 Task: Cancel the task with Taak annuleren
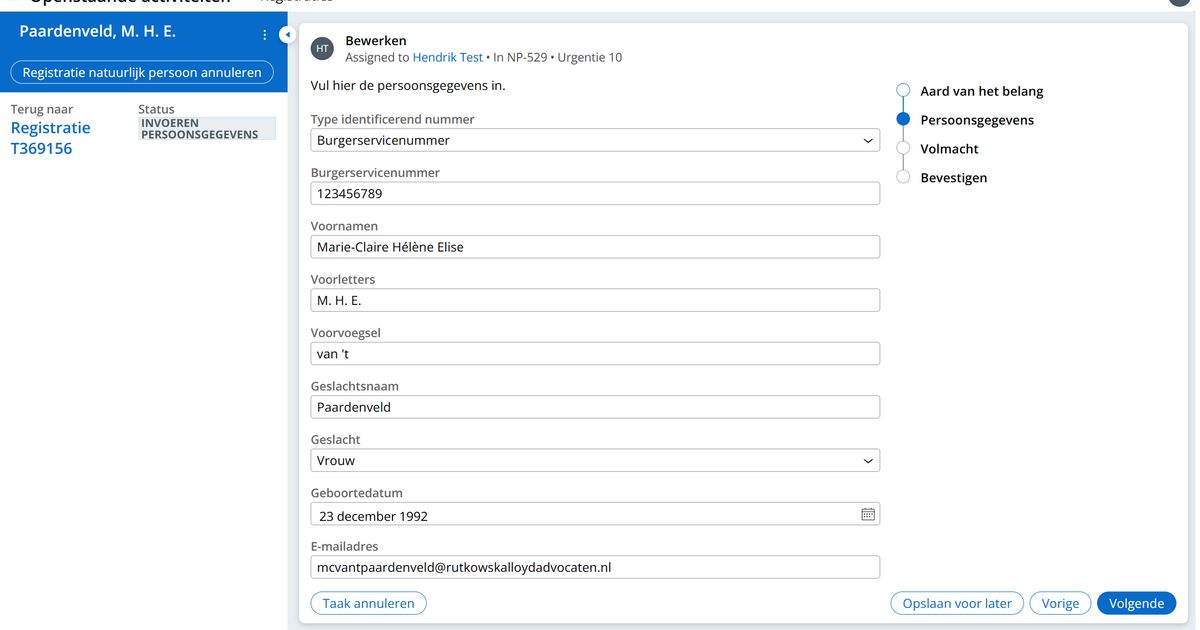tap(369, 603)
